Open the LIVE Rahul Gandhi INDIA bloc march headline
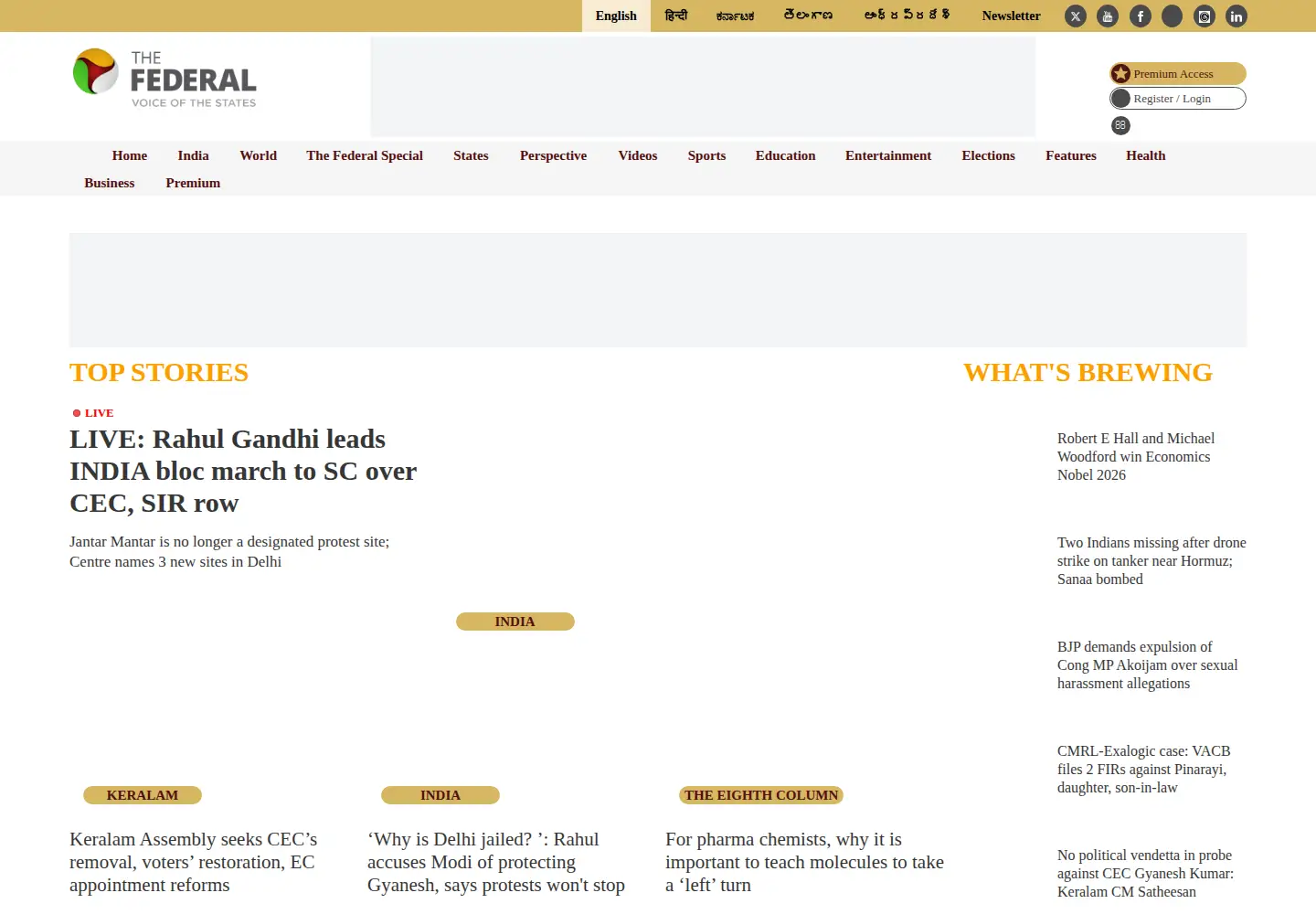This screenshot has width=1316, height=914. [243, 471]
